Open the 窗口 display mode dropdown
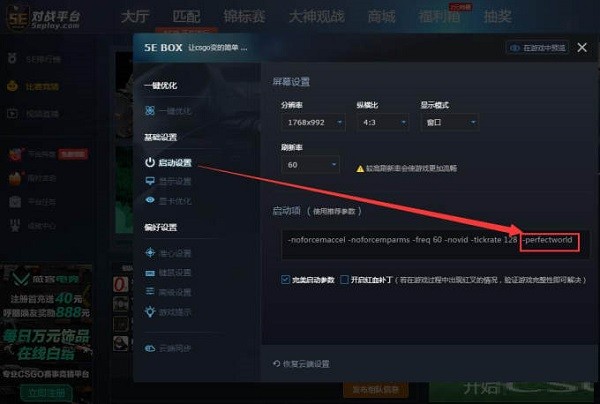Image resolution: width=600 pixels, height=404 pixels. point(450,122)
